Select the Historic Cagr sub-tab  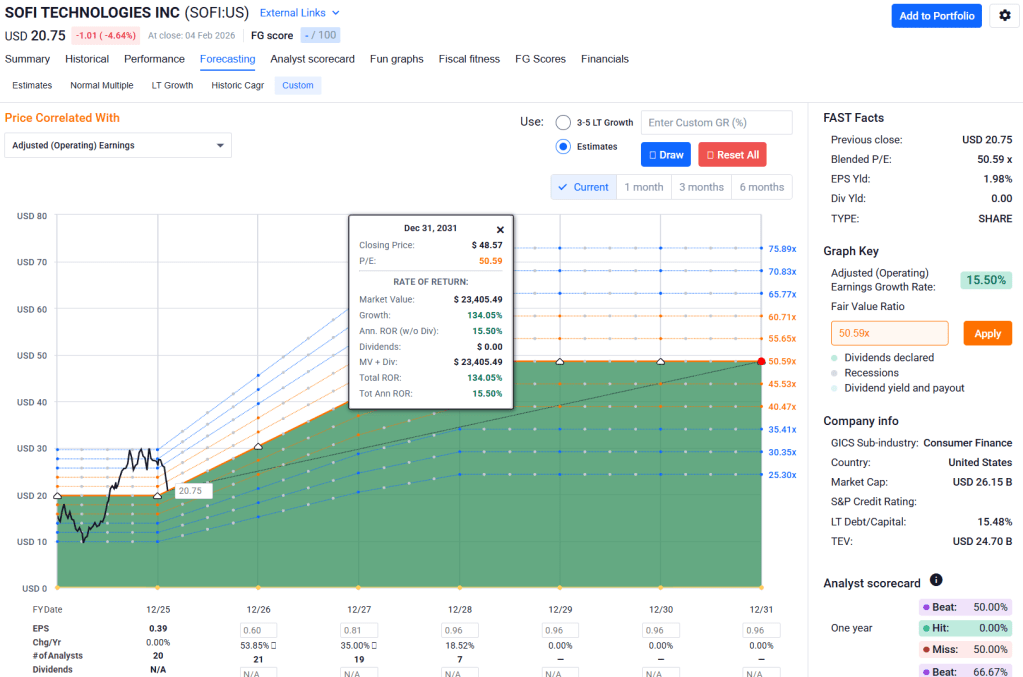[237, 86]
